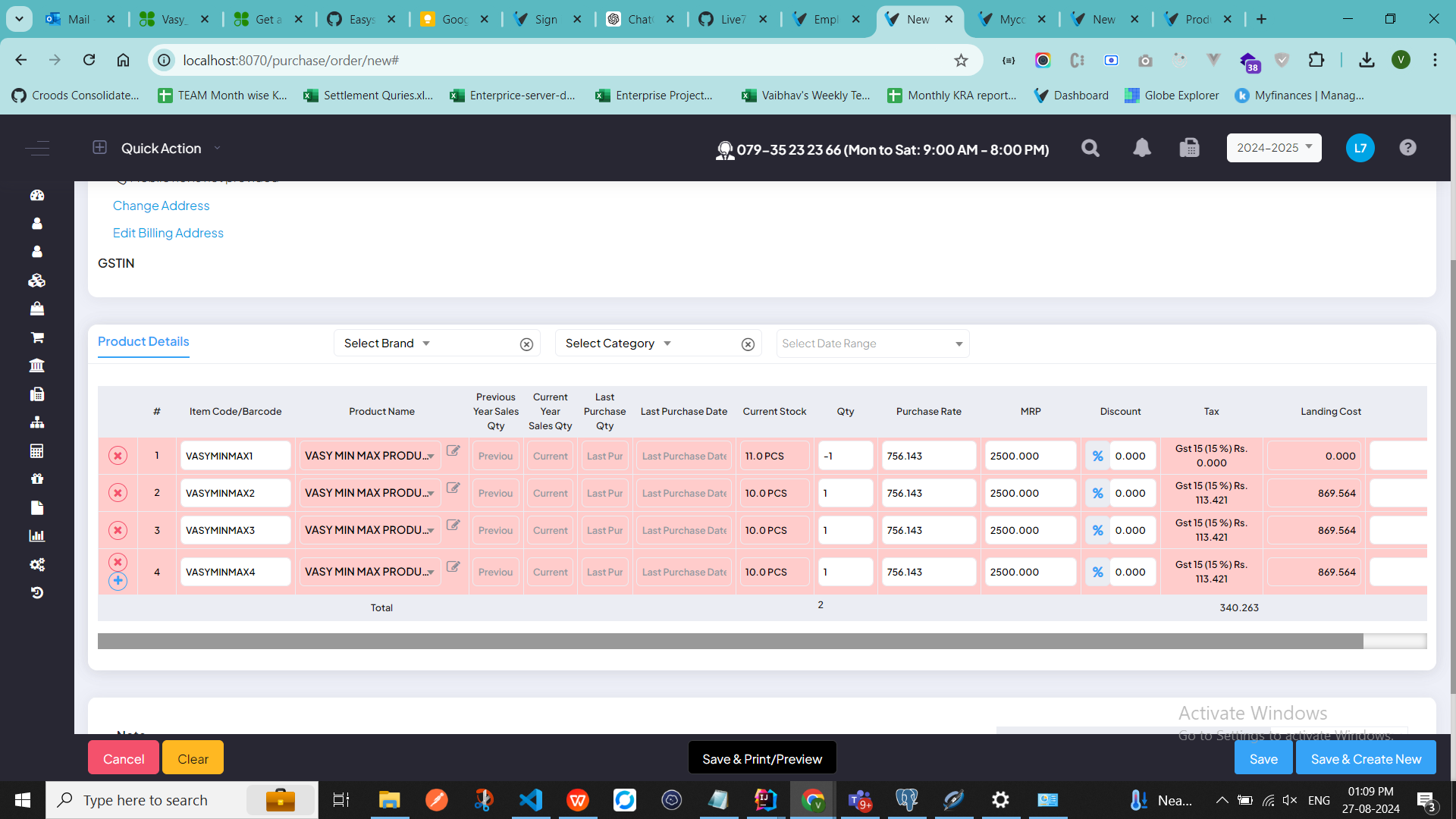Viewport: 1456px width, 819px height.
Task: Open document file icon in sidebar
Action: point(37,507)
